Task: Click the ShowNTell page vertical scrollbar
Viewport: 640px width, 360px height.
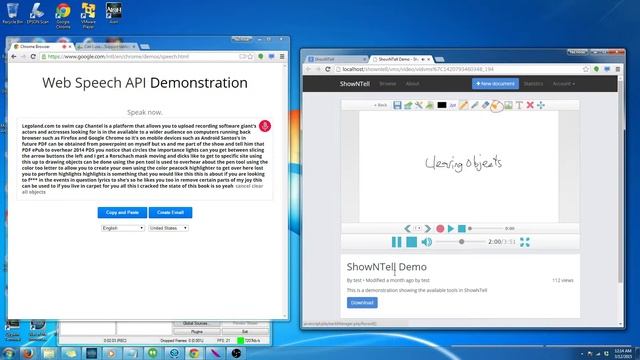Action: pyautogui.click(x=620, y=182)
